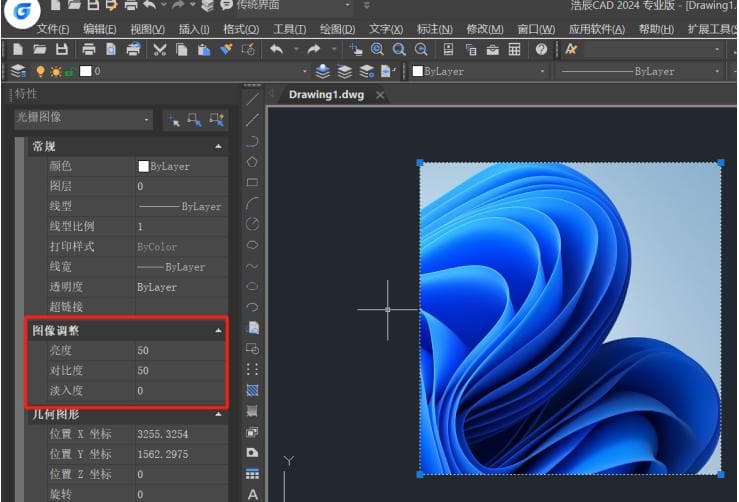Viewport: 739px width, 502px height.
Task: Click the 亮度 value field 50
Action: 181,350
